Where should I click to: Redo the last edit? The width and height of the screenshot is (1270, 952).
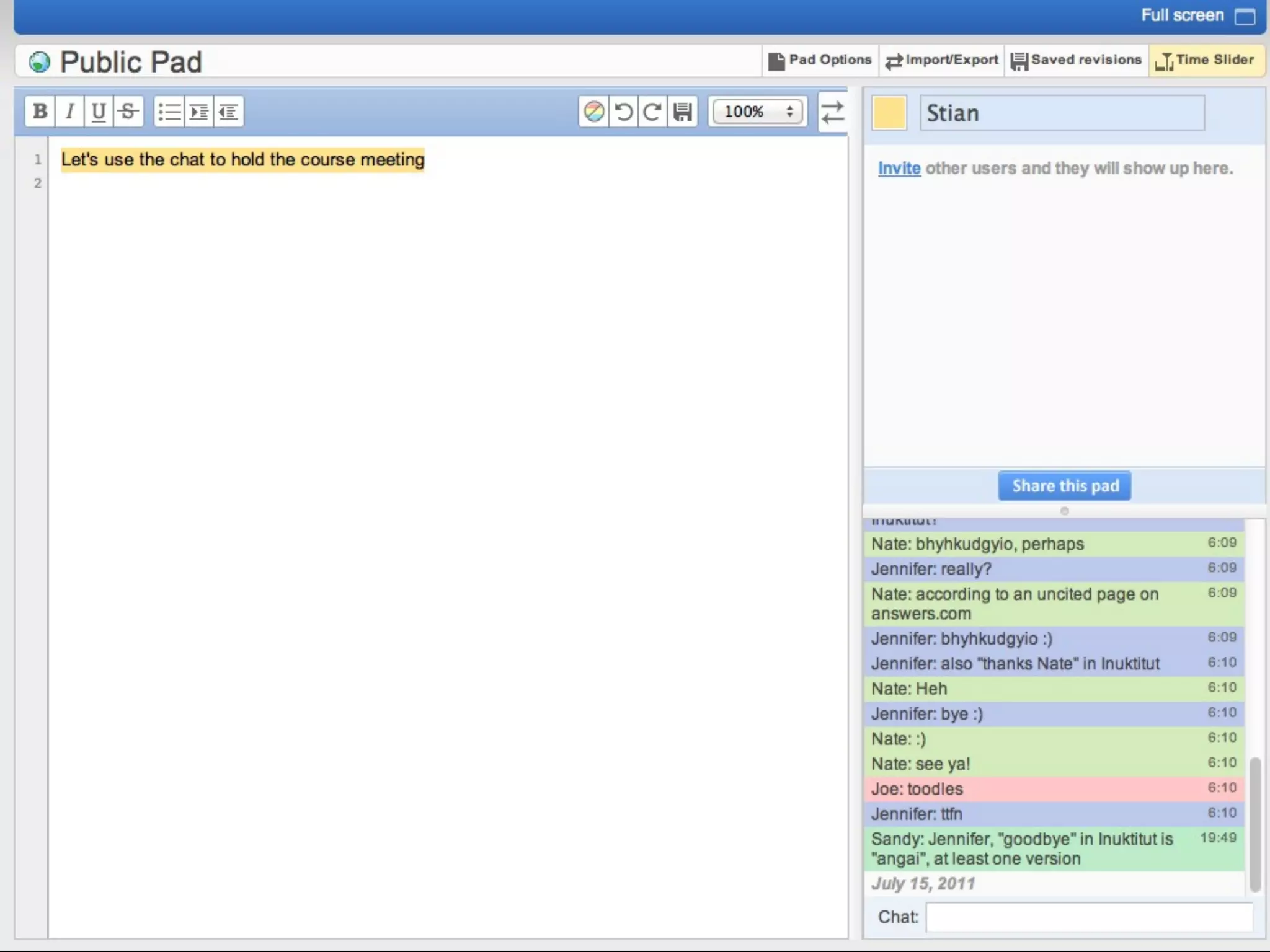652,112
